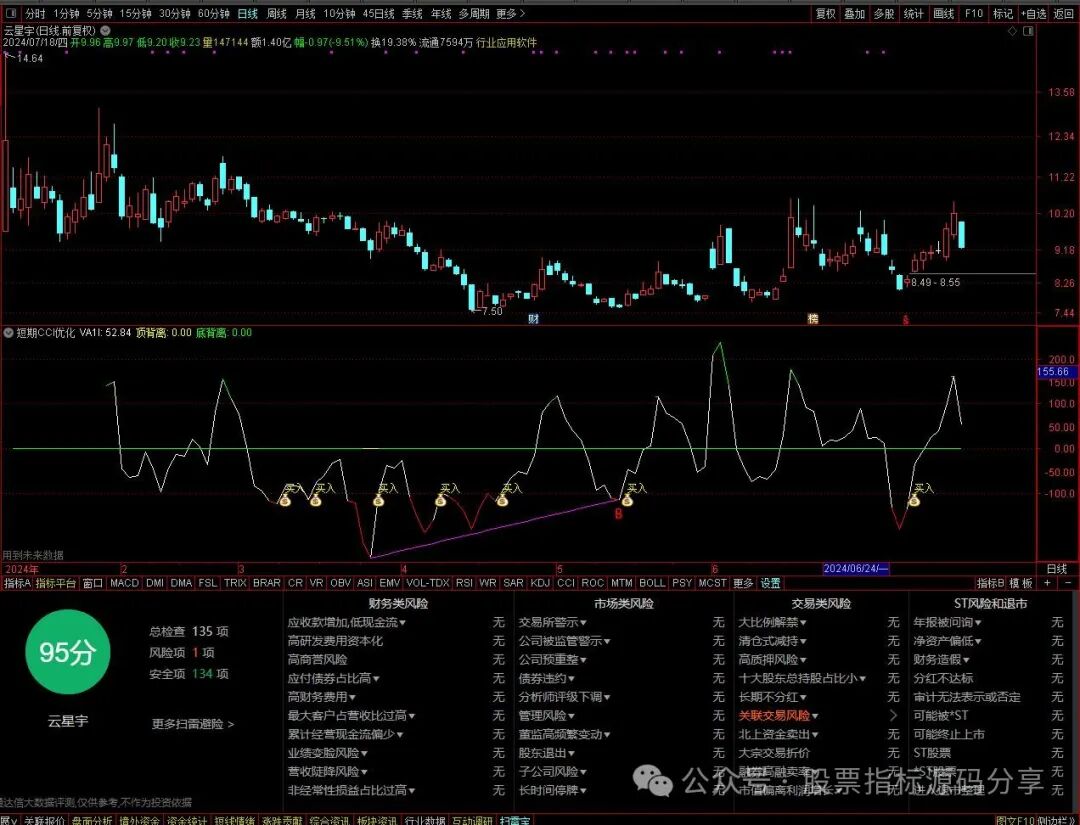Click the plus button to add indicator pane
The width and height of the screenshot is (1080, 825).
click(1048, 583)
